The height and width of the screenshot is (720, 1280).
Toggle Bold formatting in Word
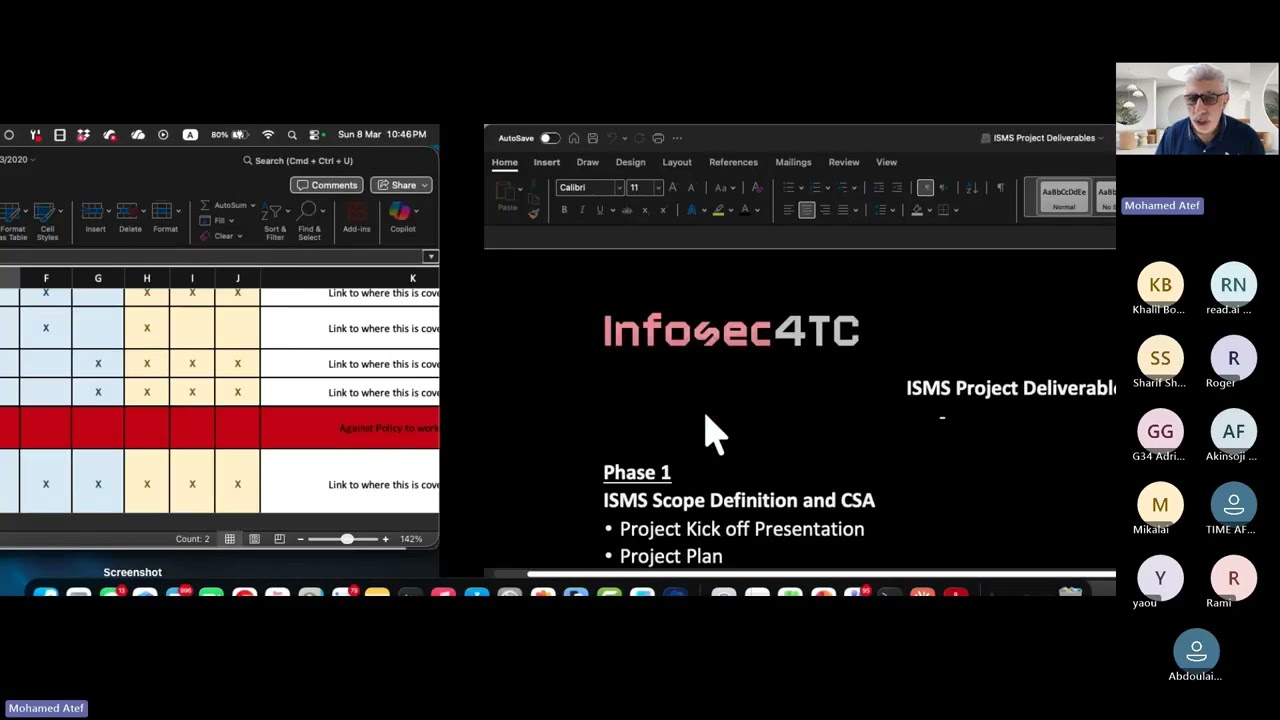564,210
